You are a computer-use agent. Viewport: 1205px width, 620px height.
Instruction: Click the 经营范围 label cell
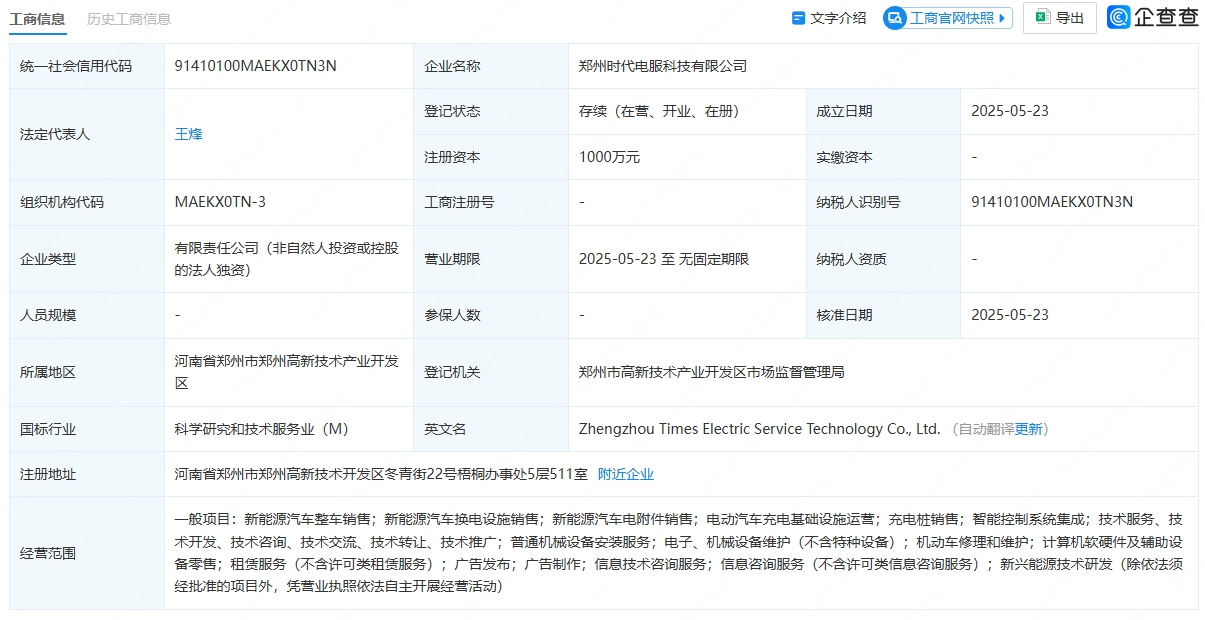87,553
